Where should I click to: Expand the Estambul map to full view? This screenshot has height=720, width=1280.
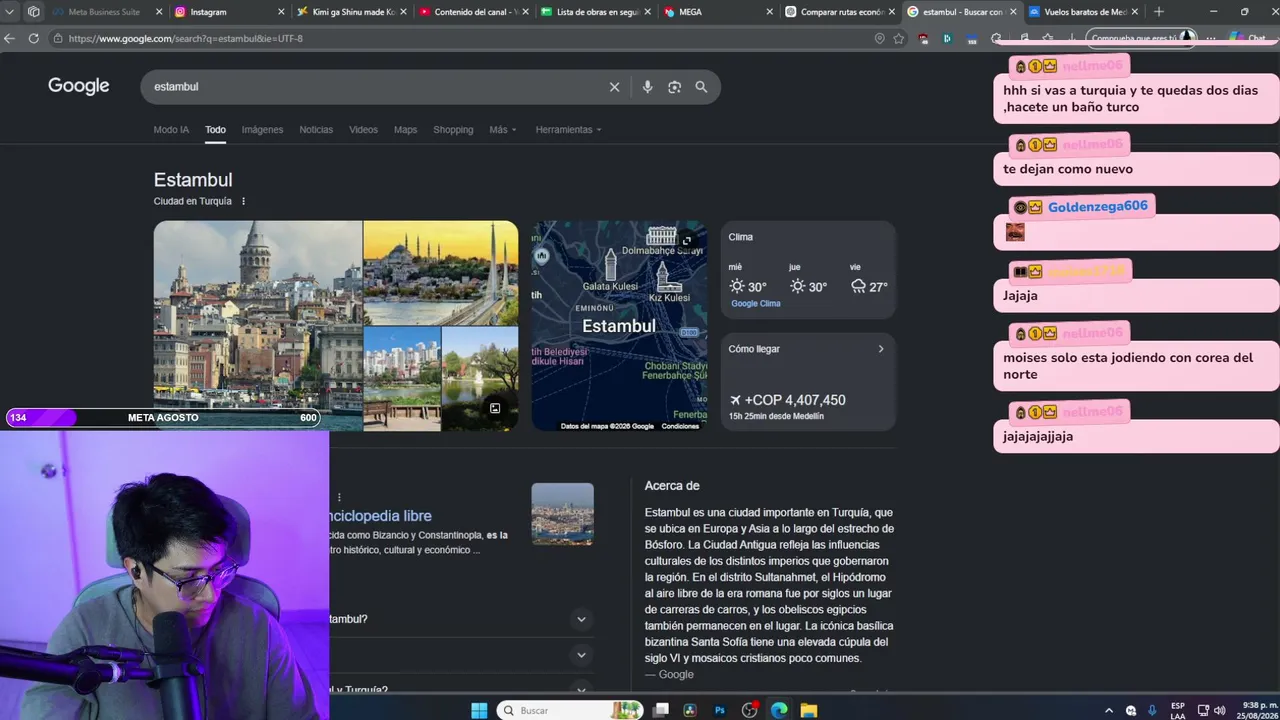(687, 240)
